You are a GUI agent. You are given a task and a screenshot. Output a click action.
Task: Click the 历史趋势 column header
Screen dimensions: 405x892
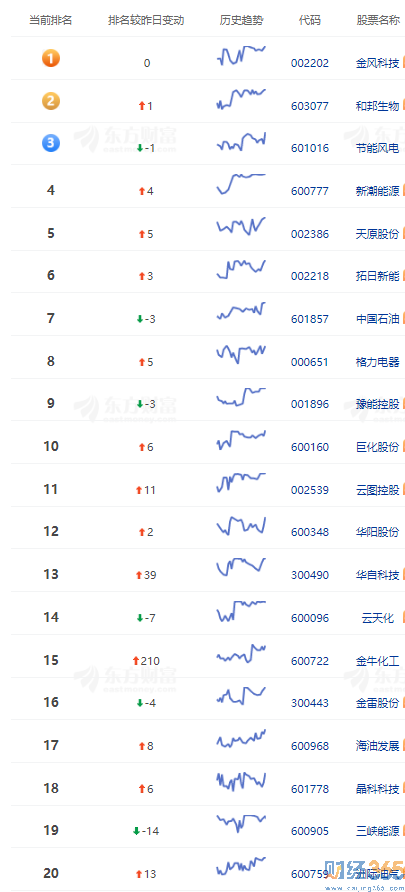click(241, 20)
